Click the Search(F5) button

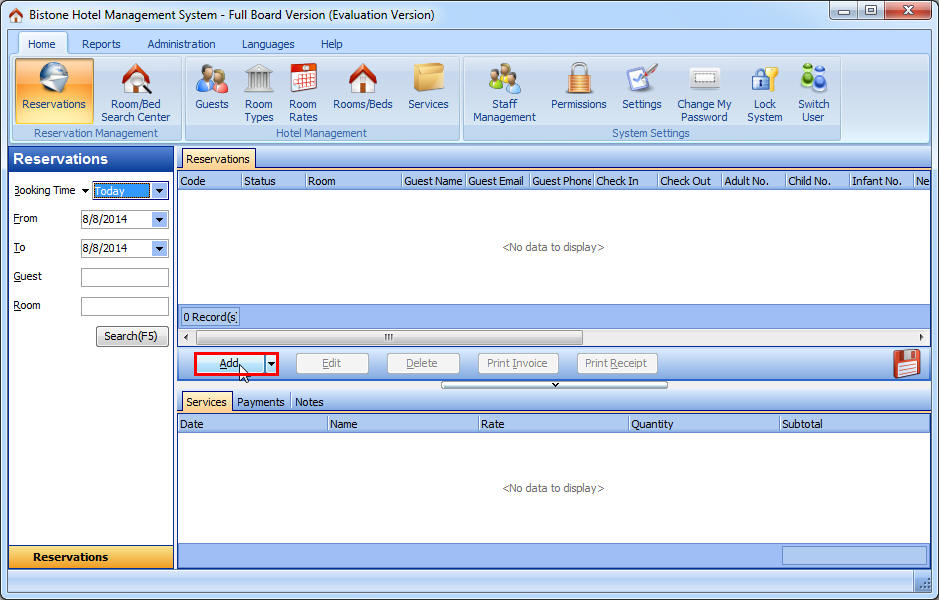coord(131,336)
